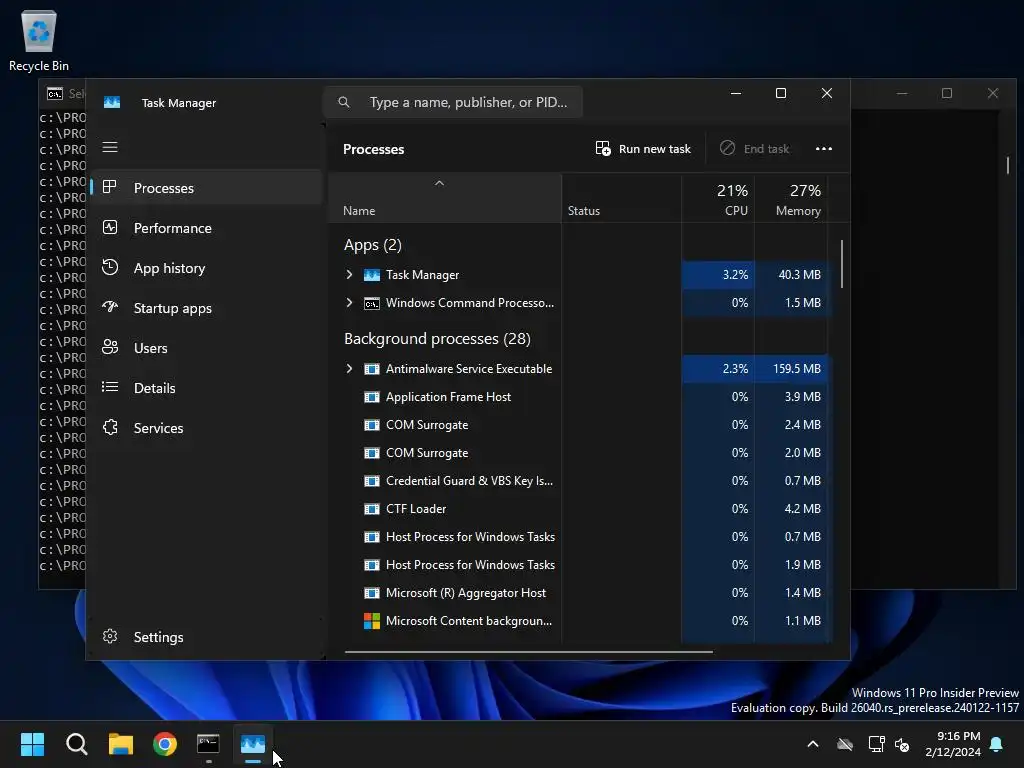
Task: Sort processes by Memory column
Action: click(791, 199)
